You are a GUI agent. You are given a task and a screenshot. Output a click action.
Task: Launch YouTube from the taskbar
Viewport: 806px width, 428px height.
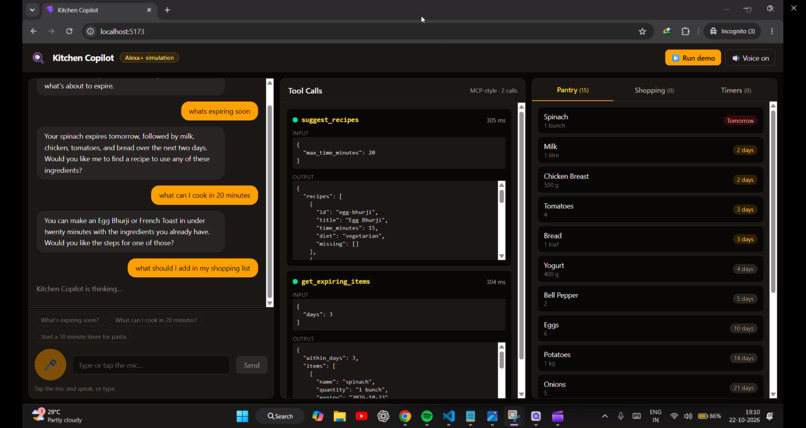[x=361, y=416]
